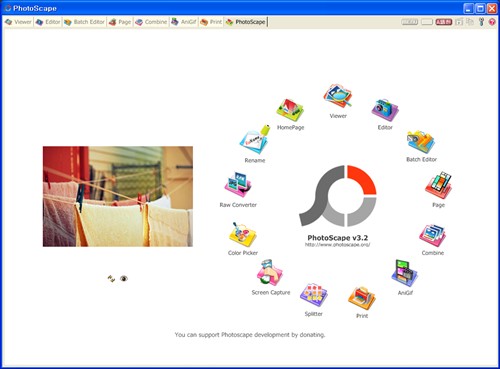Switch to the Batch Editor tab
Viewport: 500px width, 369px height.
85,22
